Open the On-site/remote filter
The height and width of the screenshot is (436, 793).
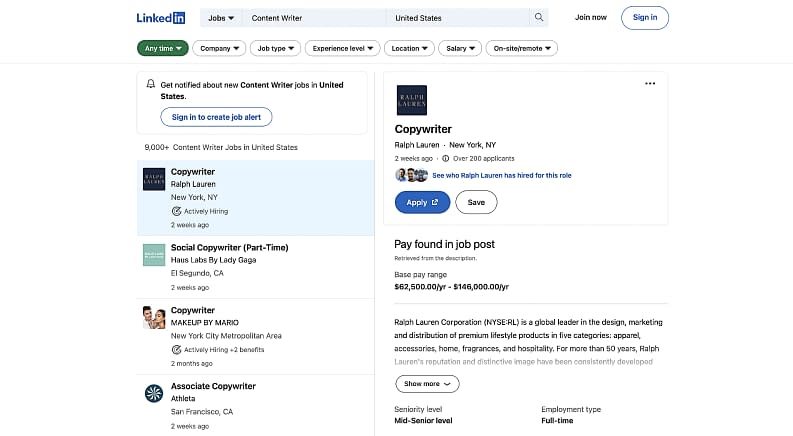[x=522, y=48]
